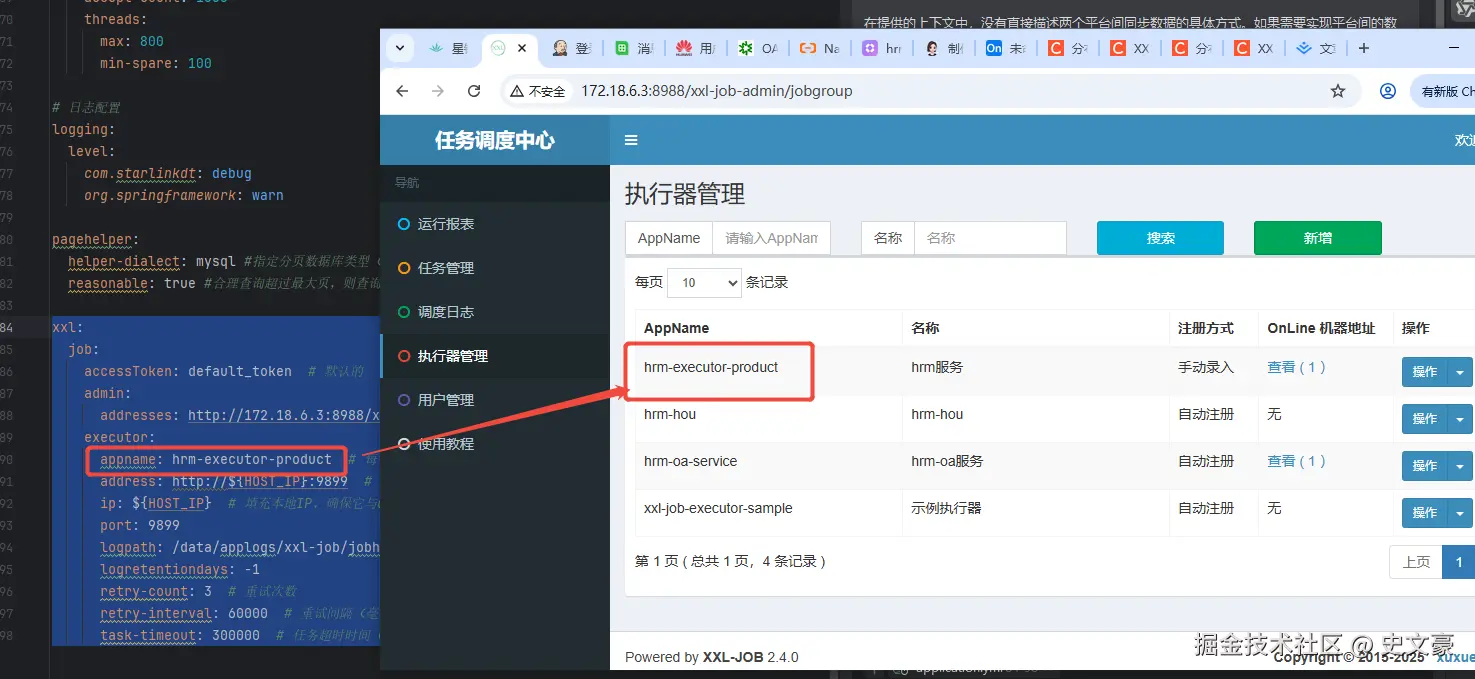This screenshot has height=679, width=1475.
Task: Close the active xxl-job browser tab
Action: tap(522, 48)
